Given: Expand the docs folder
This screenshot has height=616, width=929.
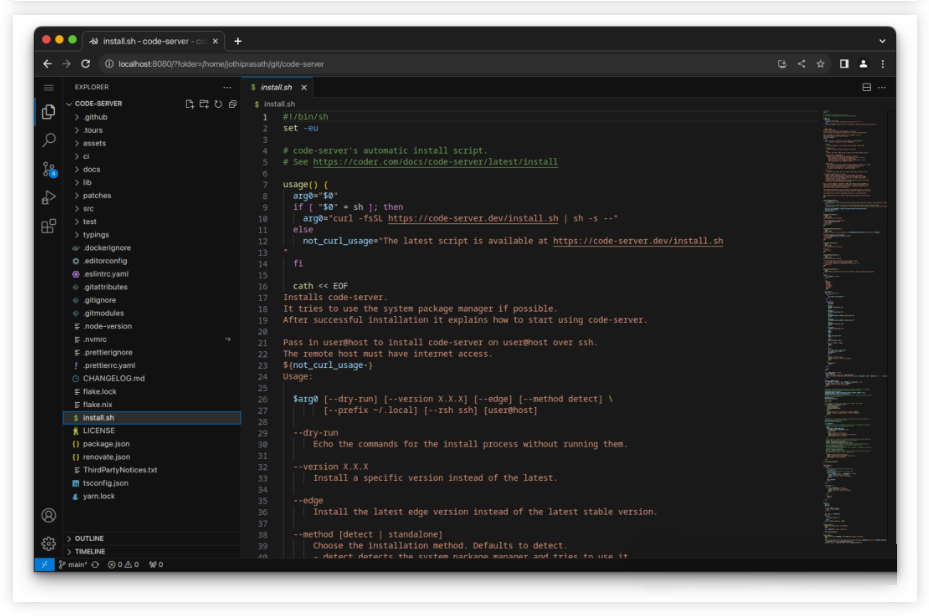Looking at the screenshot, I should point(91,169).
